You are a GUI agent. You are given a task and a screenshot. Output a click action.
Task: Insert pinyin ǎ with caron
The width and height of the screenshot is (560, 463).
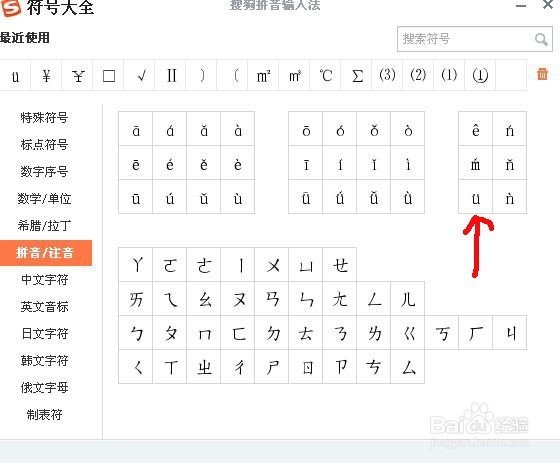tap(204, 129)
